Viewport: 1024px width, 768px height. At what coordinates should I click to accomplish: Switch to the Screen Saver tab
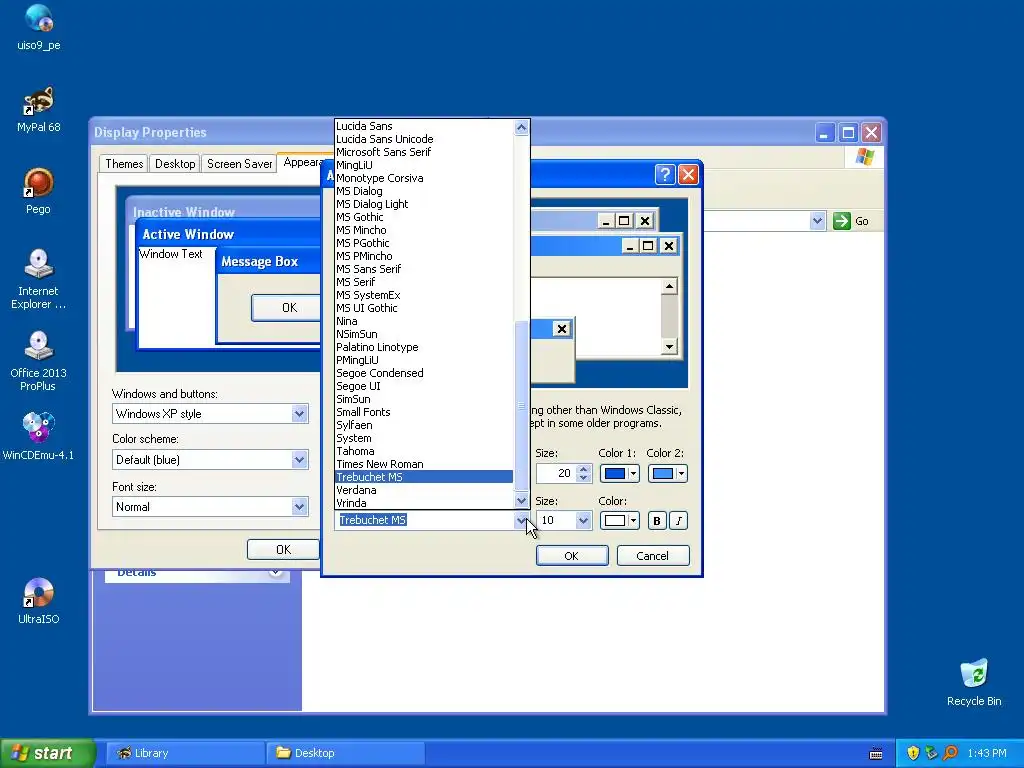(x=239, y=164)
